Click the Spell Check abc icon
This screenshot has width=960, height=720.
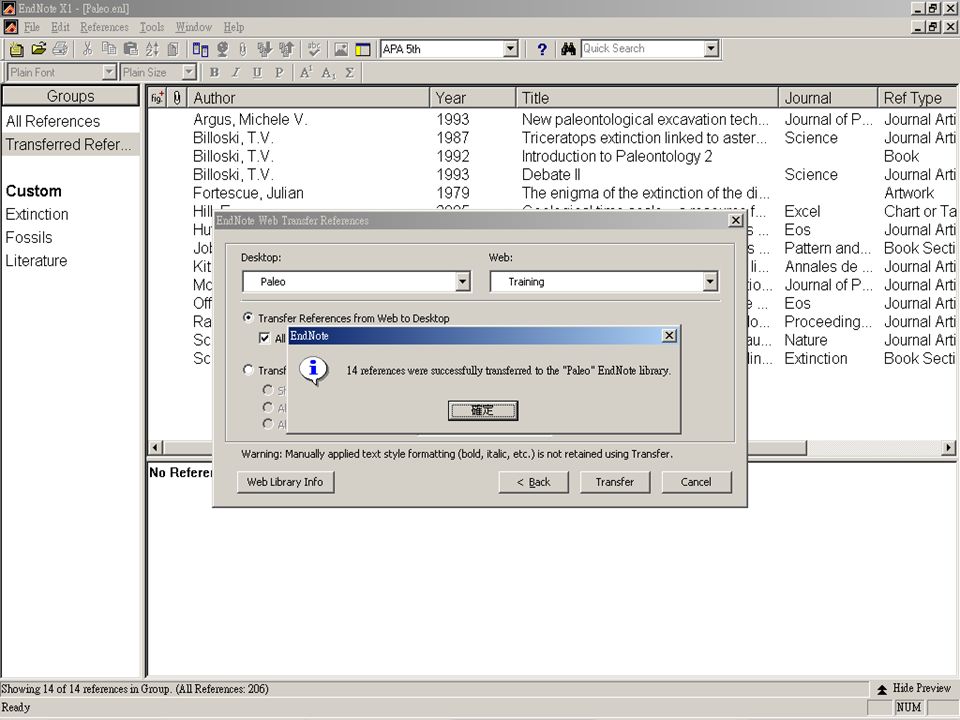(314, 49)
